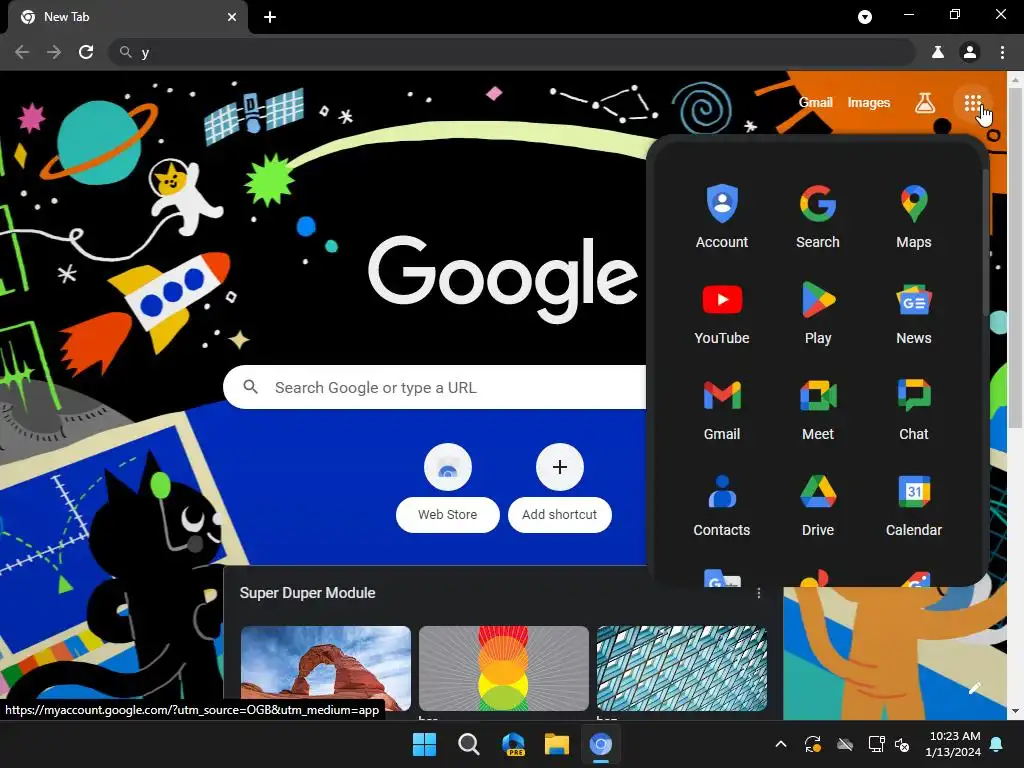This screenshot has height=768, width=1024.
Task: Open the colorful circles thumbnail
Action: click(x=504, y=668)
